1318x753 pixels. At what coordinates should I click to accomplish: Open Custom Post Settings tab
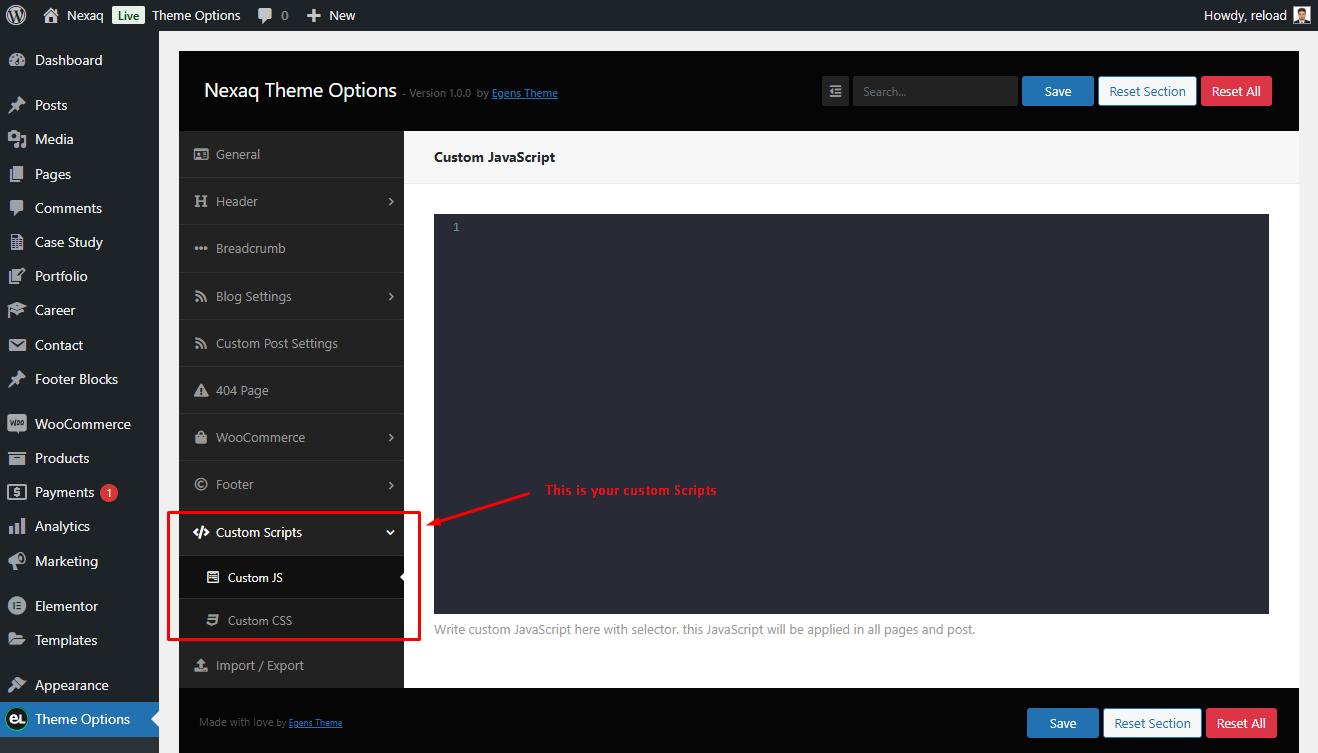pyautogui.click(x=291, y=343)
